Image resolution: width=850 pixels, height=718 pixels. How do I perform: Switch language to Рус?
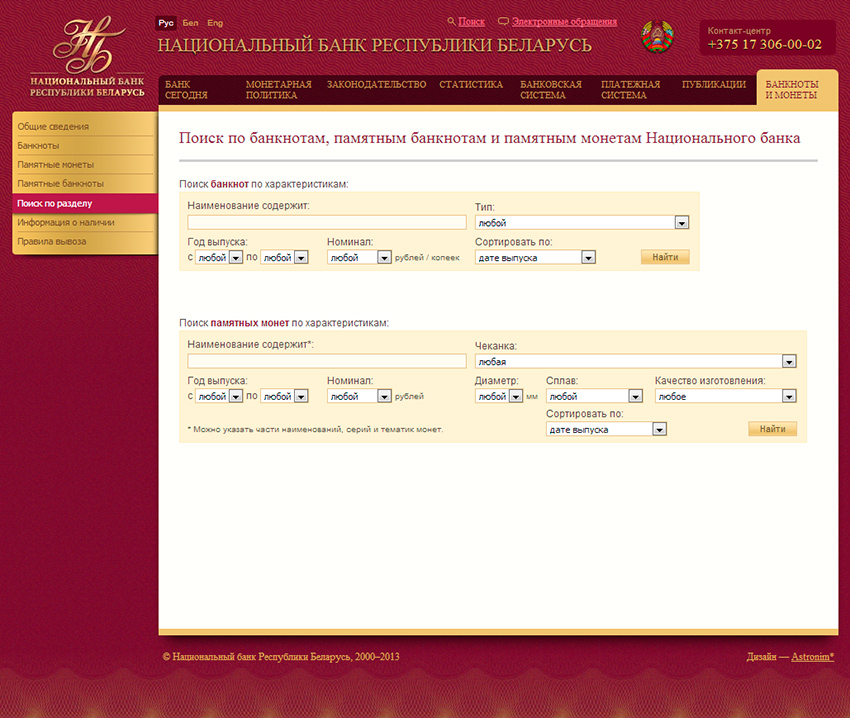(166, 23)
